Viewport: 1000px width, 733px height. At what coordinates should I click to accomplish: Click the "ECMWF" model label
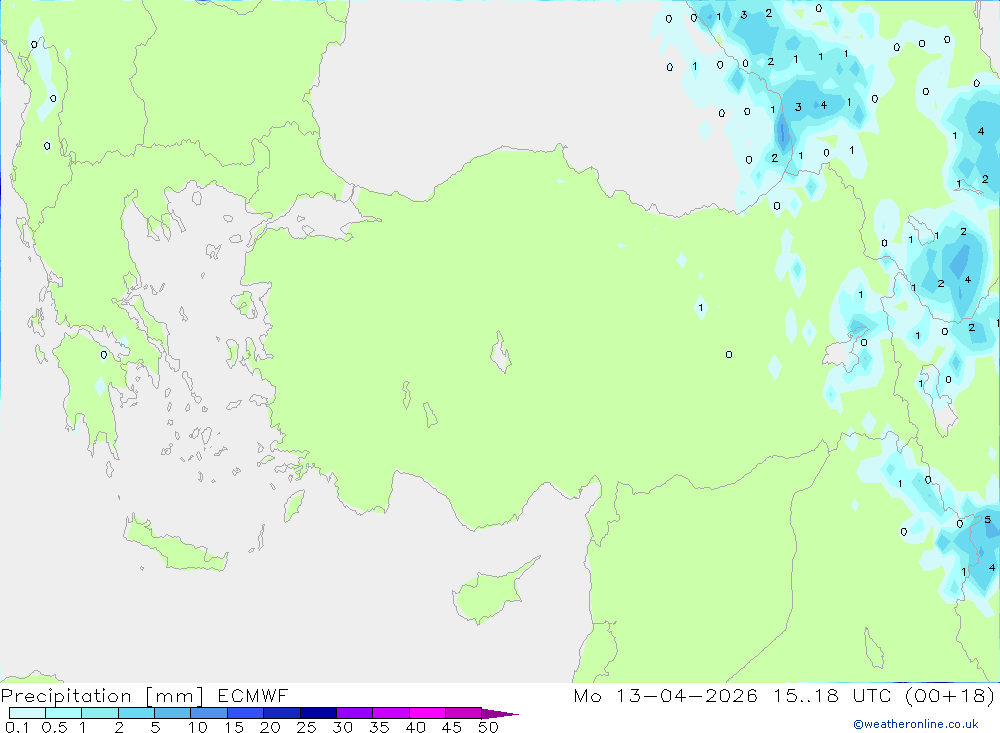(253, 695)
